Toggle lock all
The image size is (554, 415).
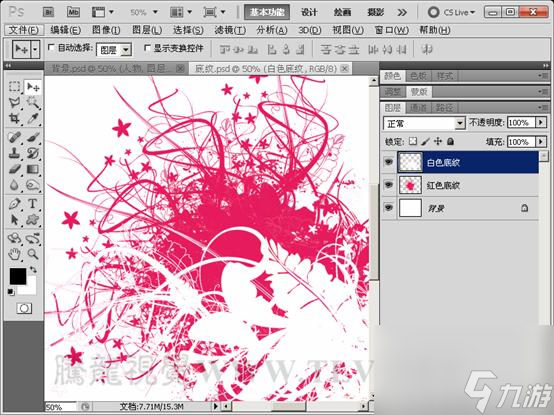[450, 142]
